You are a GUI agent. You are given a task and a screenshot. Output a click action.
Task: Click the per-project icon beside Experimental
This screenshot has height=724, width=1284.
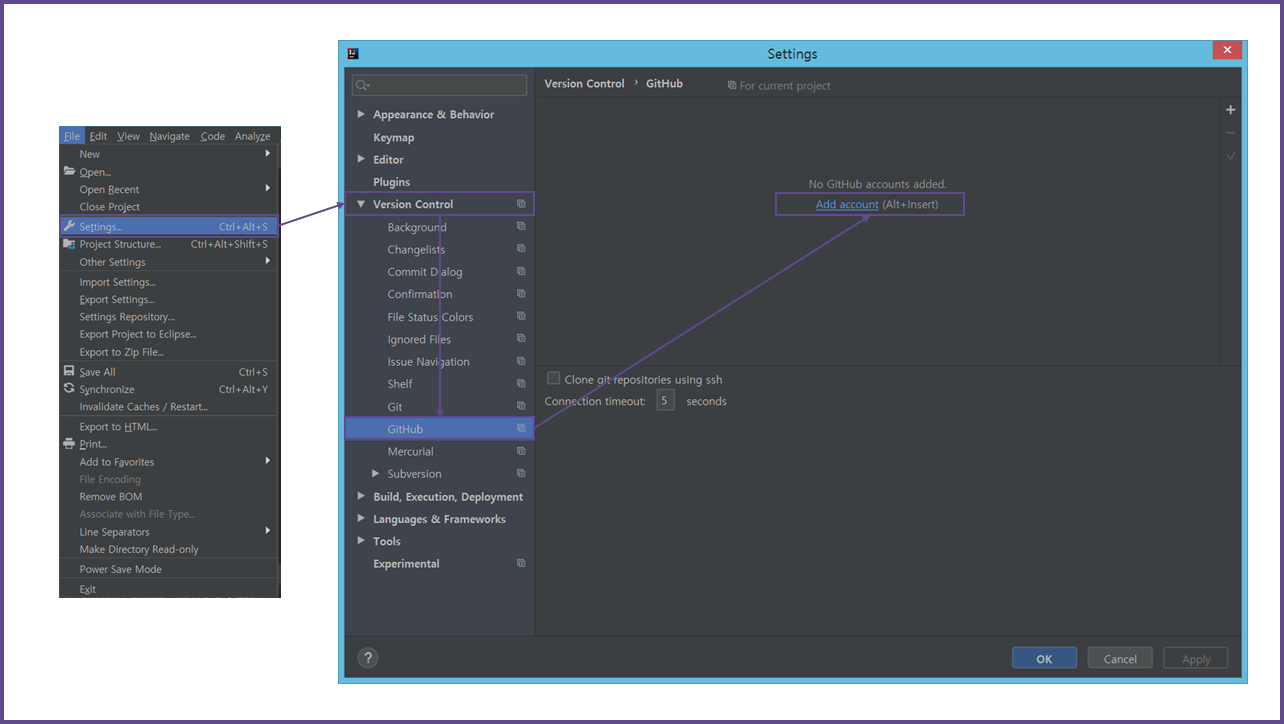point(521,564)
